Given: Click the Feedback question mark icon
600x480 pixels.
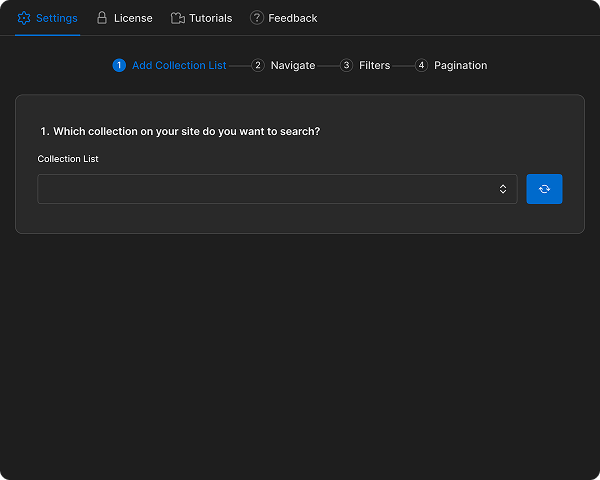Looking at the screenshot, I should click(x=257, y=18).
